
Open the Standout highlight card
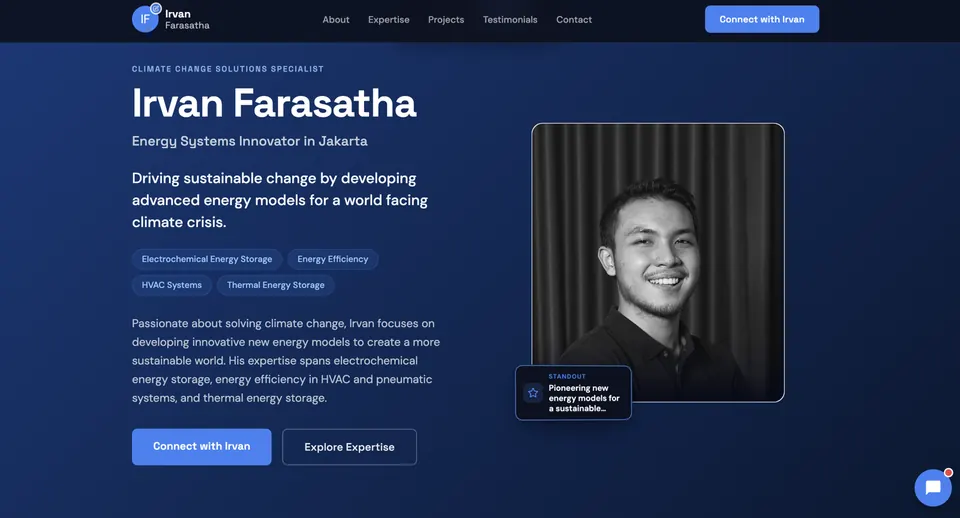[x=573, y=392]
